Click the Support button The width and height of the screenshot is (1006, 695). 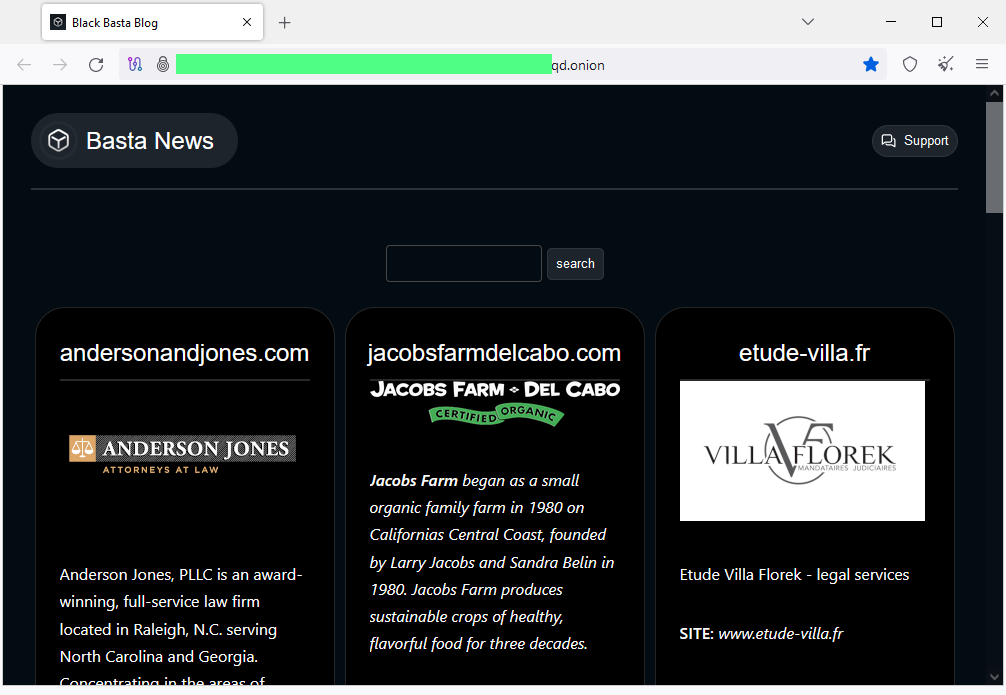coord(914,141)
